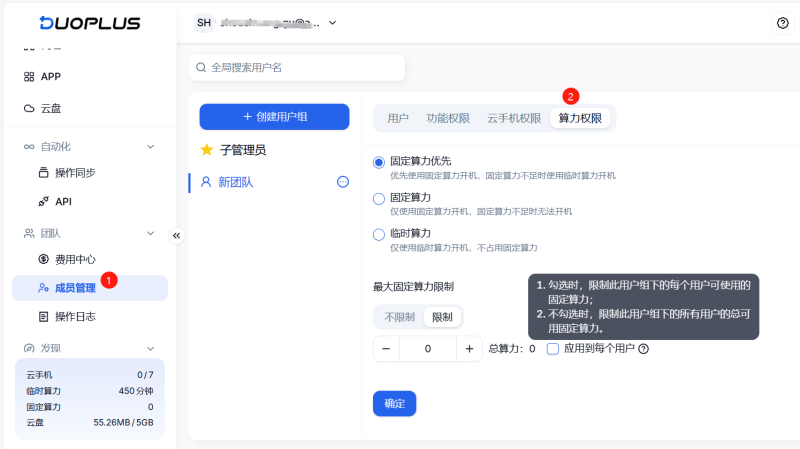Select the 固定算力 radio option
This screenshot has height=449, width=800.
pos(379,199)
